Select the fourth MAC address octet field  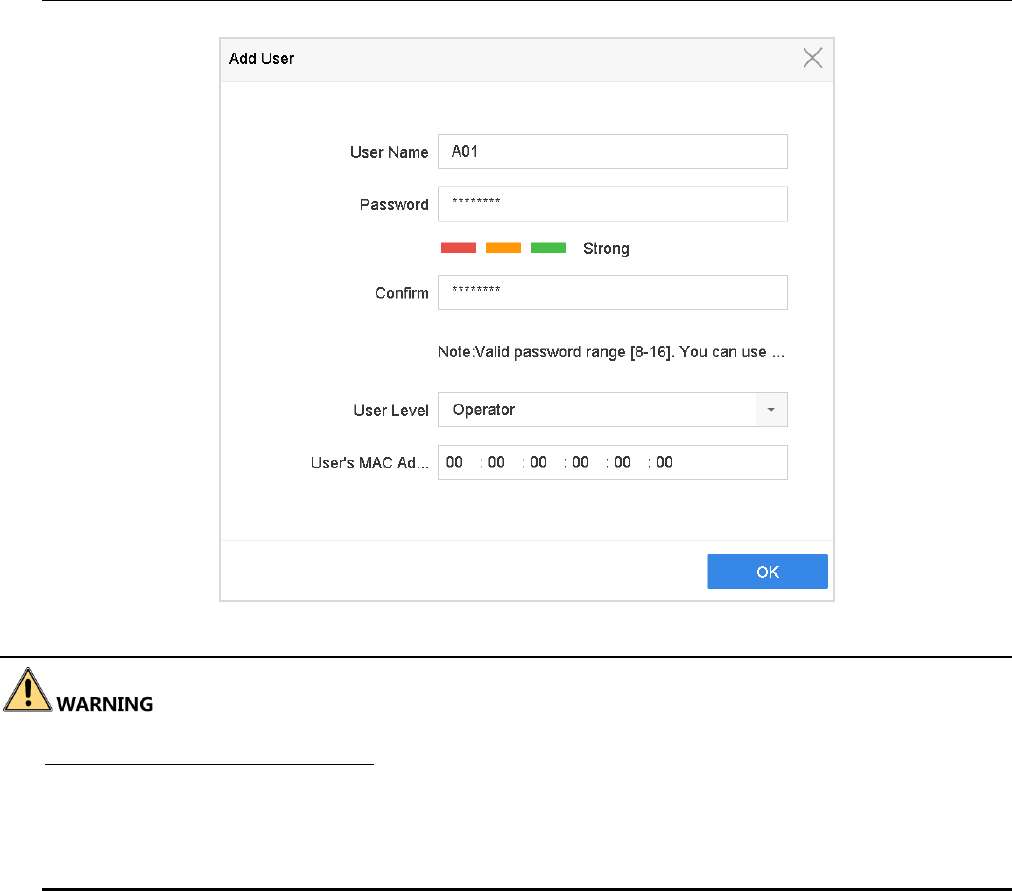point(581,463)
